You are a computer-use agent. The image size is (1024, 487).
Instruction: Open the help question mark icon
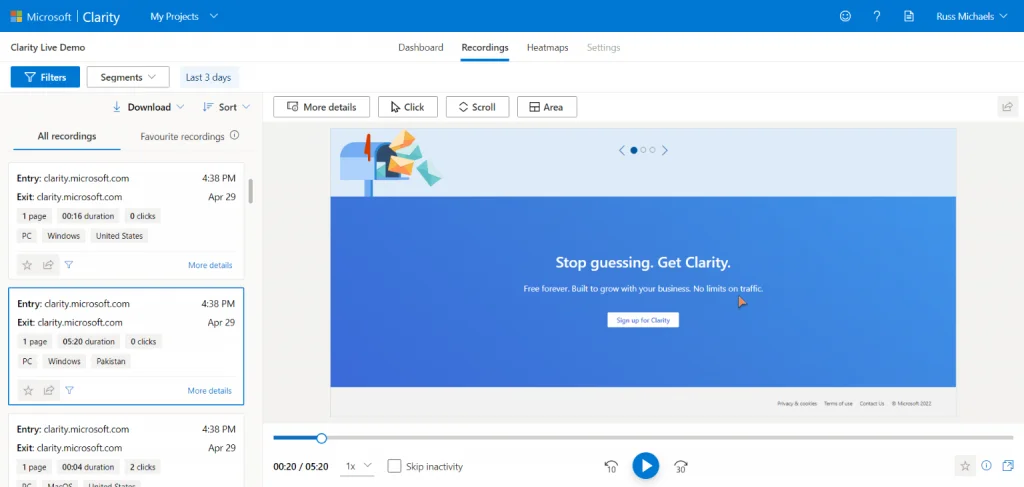pyautogui.click(x=877, y=16)
